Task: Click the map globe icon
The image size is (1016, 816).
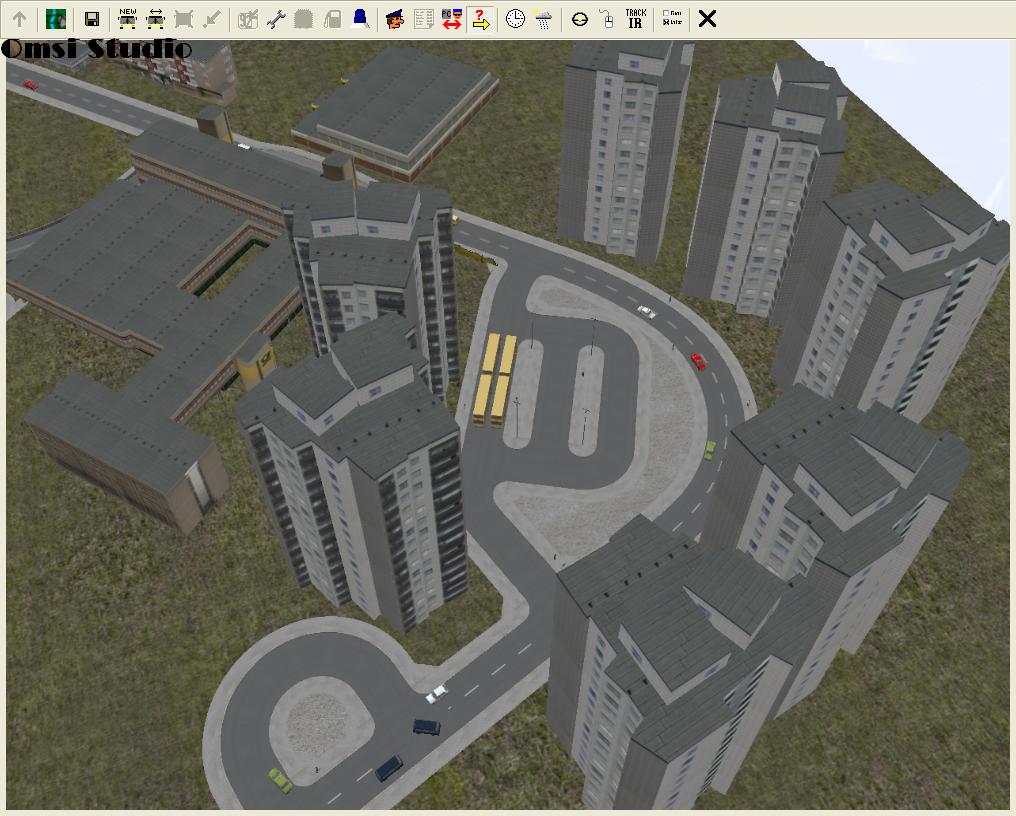Action: (x=56, y=19)
